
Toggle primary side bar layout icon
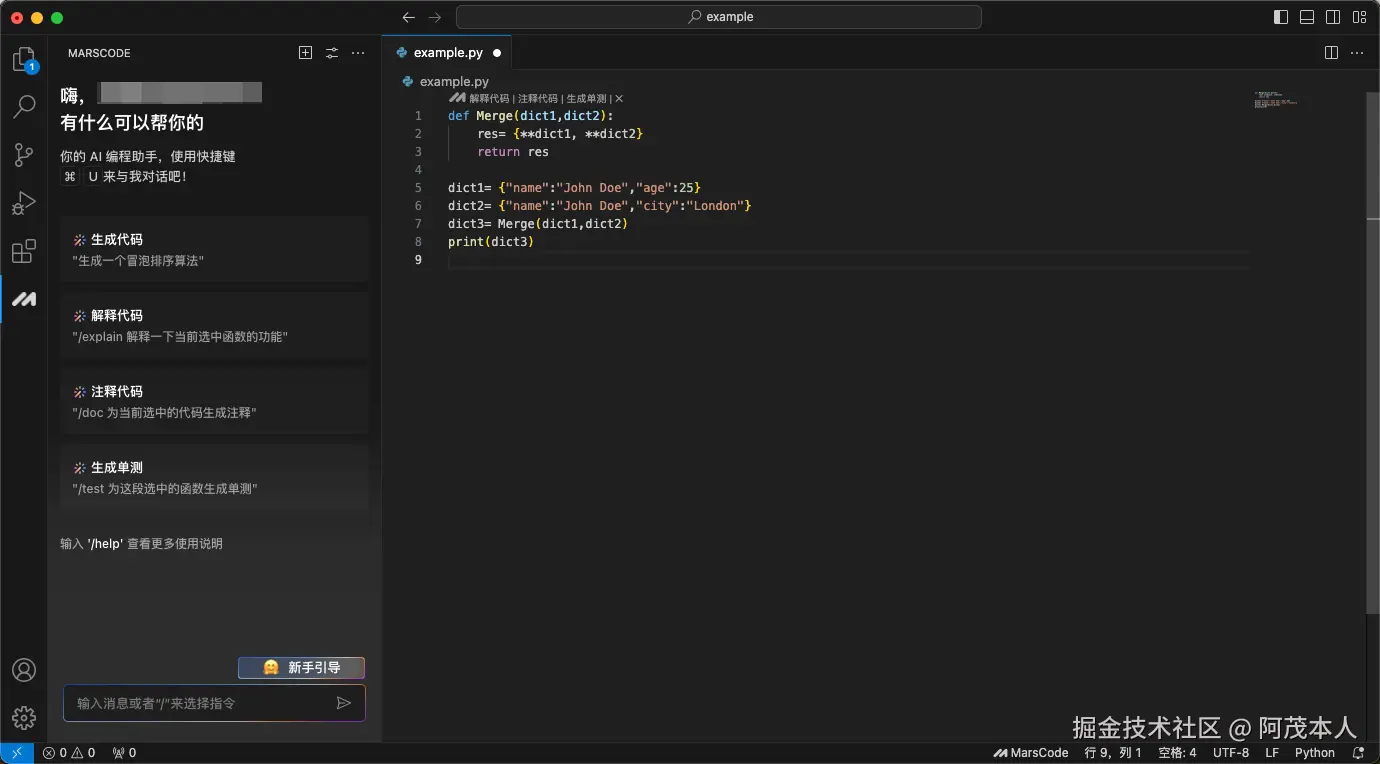pos(1281,17)
